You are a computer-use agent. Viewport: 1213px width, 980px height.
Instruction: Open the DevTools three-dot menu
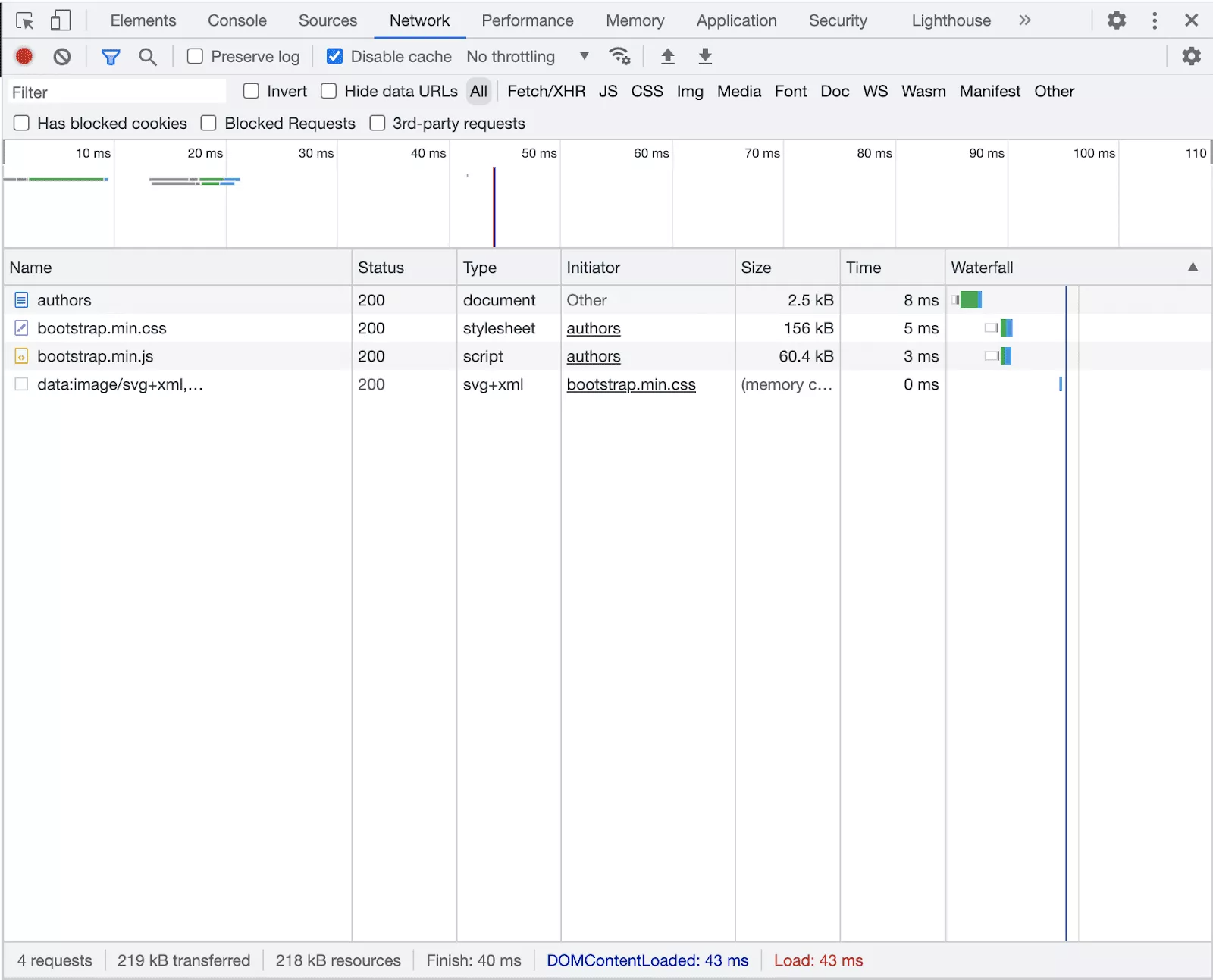(1155, 20)
